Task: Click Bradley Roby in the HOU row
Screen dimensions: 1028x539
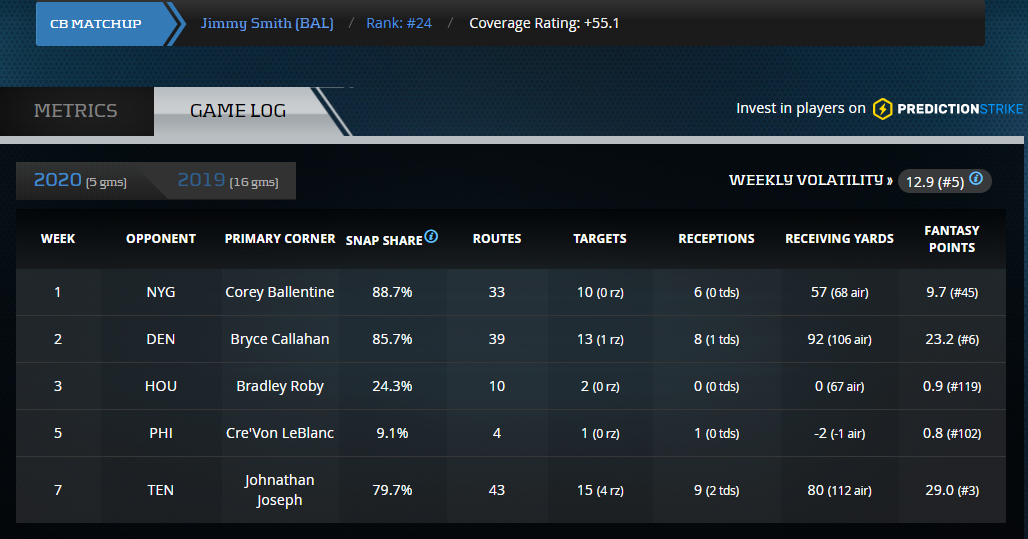Action: tap(279, 386)
